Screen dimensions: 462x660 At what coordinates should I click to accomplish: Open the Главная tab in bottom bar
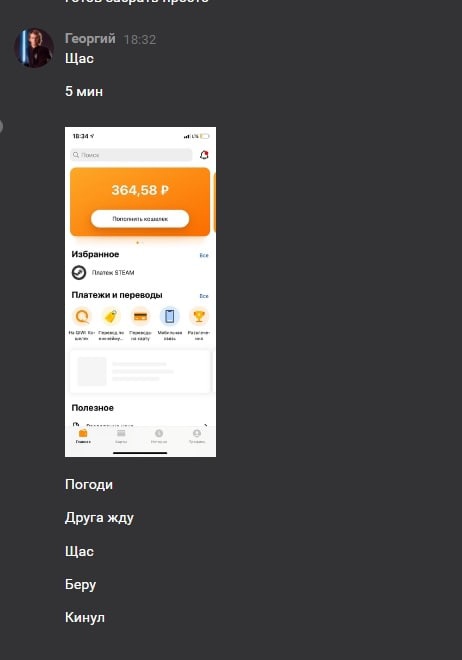[83, 436]
